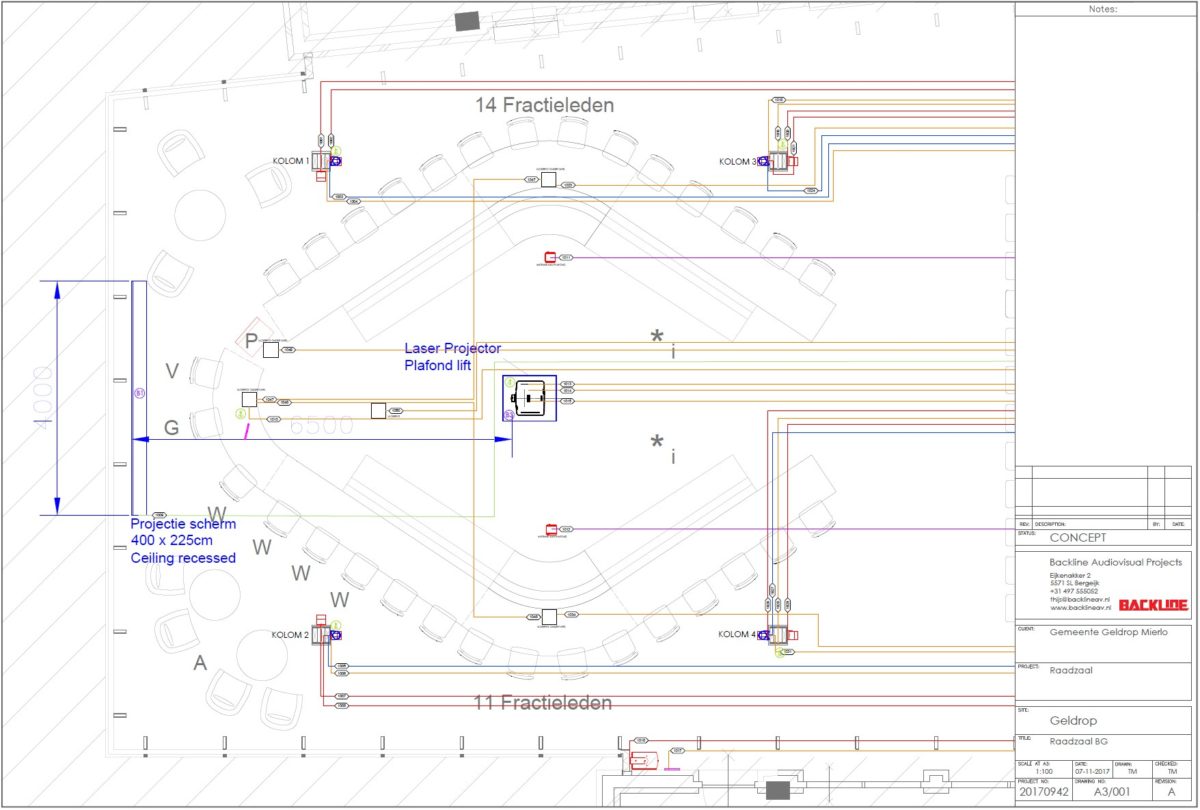Click the lower red speaker symbol
Viewport: 1200px width, 810px height.
point(550,529)
